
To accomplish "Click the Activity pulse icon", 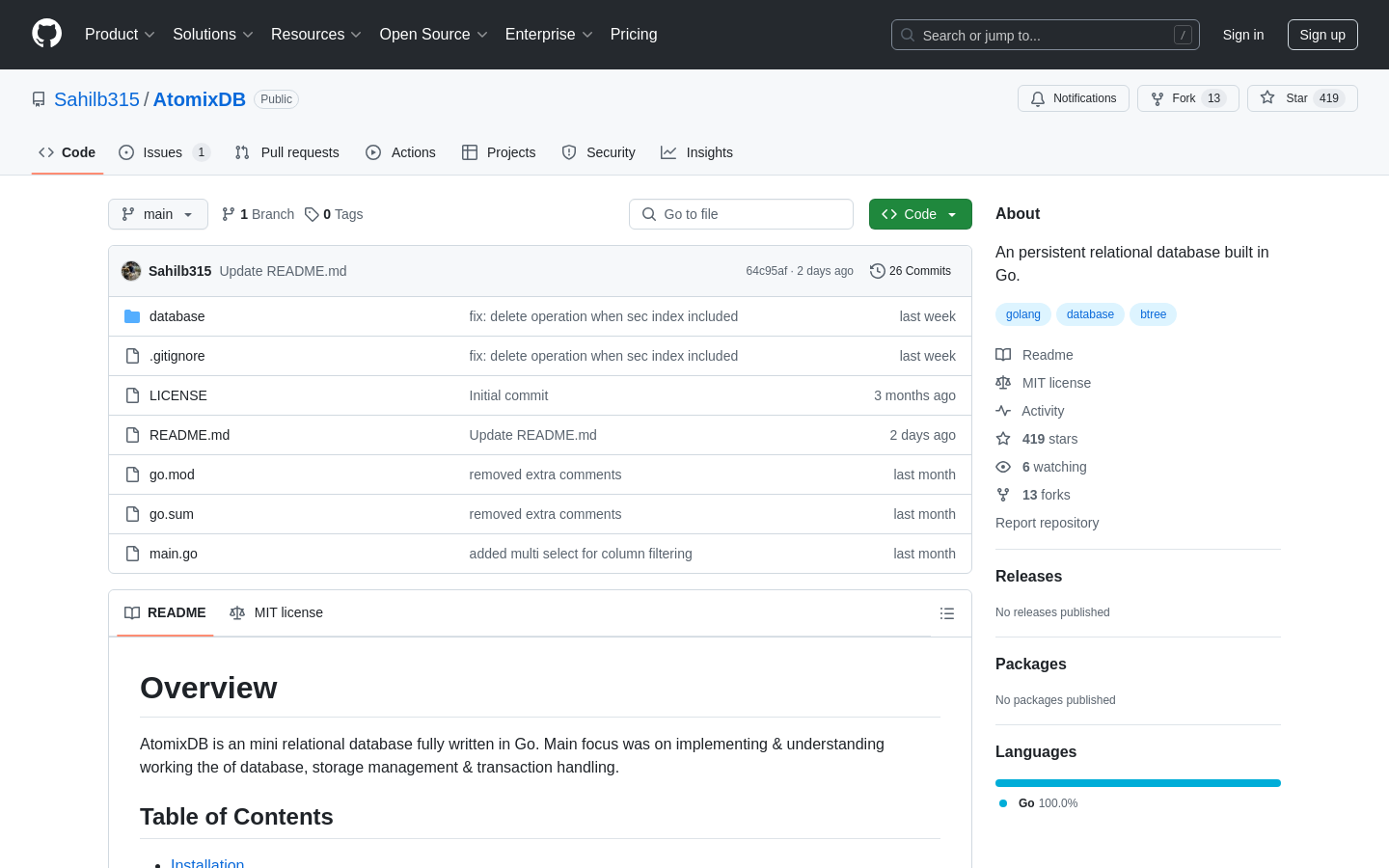I will 1003,411.
